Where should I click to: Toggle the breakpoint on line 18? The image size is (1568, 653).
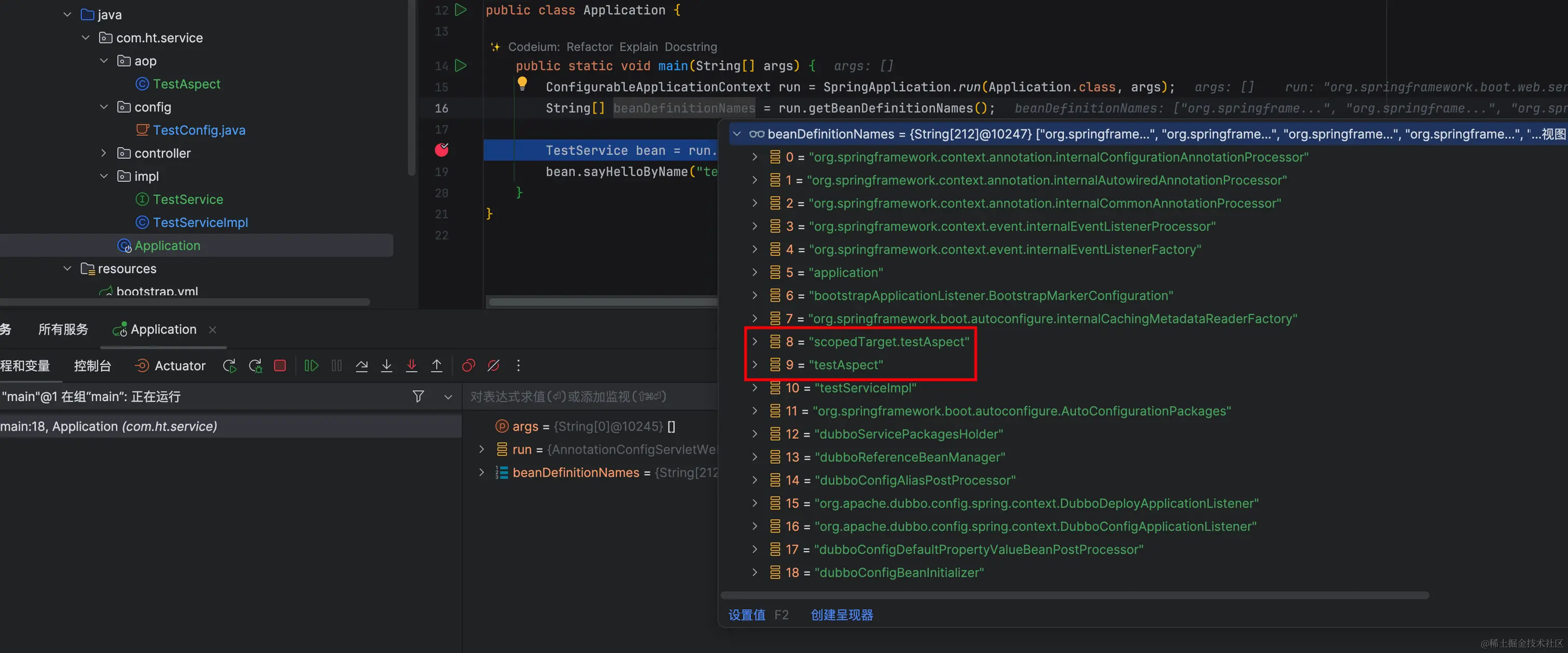[x=442, y=150]
